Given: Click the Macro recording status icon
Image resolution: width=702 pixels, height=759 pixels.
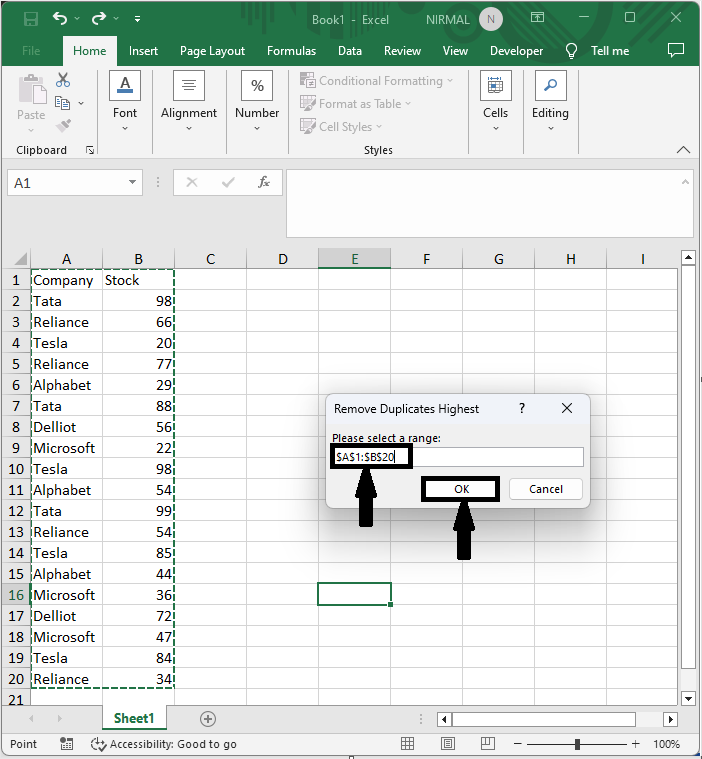Looking at the screenshot, I should coord(66,744).
